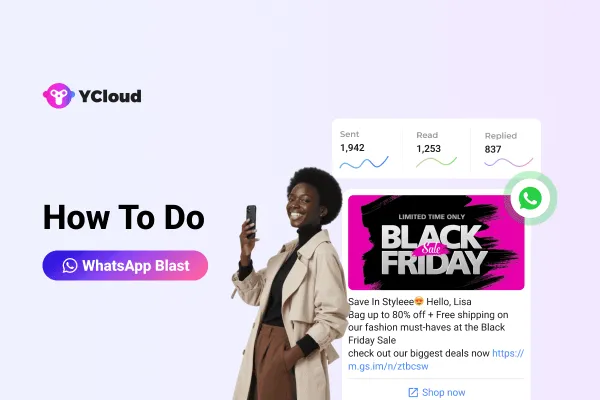Click the smartphone held by the woman

point(251,221)
